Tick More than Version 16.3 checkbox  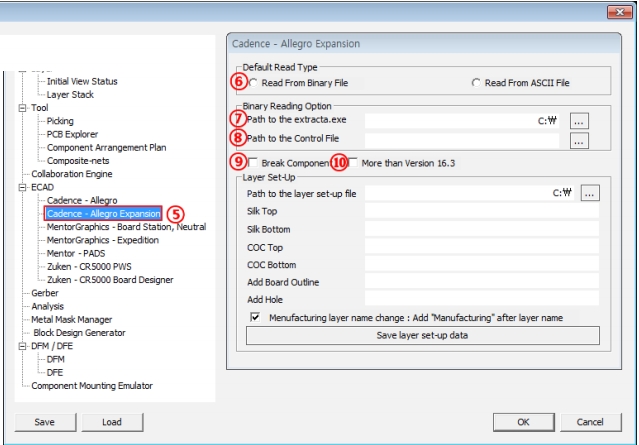click(x=353, y=163)
